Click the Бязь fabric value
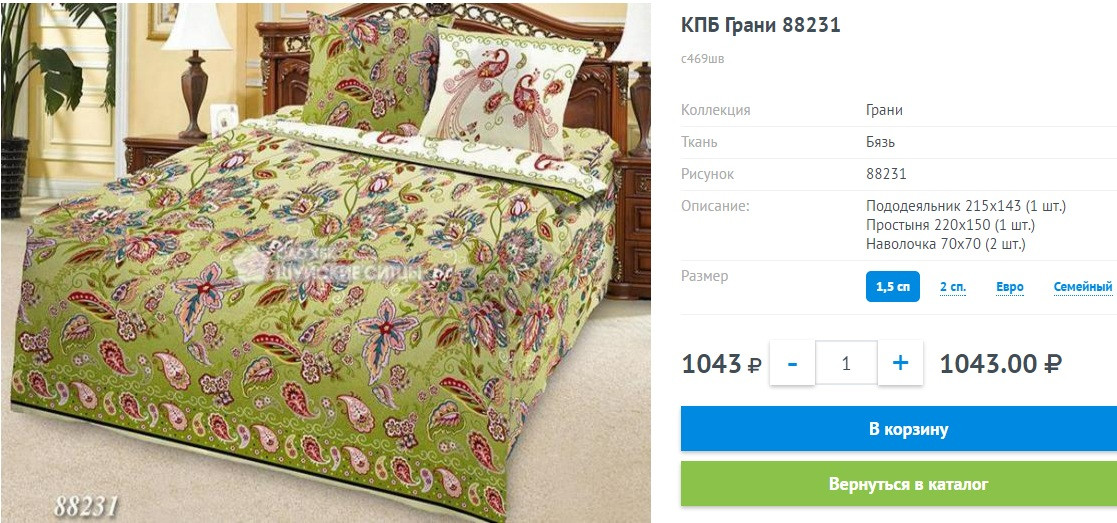Screen dimensions: 1117x523 point(880,143)
